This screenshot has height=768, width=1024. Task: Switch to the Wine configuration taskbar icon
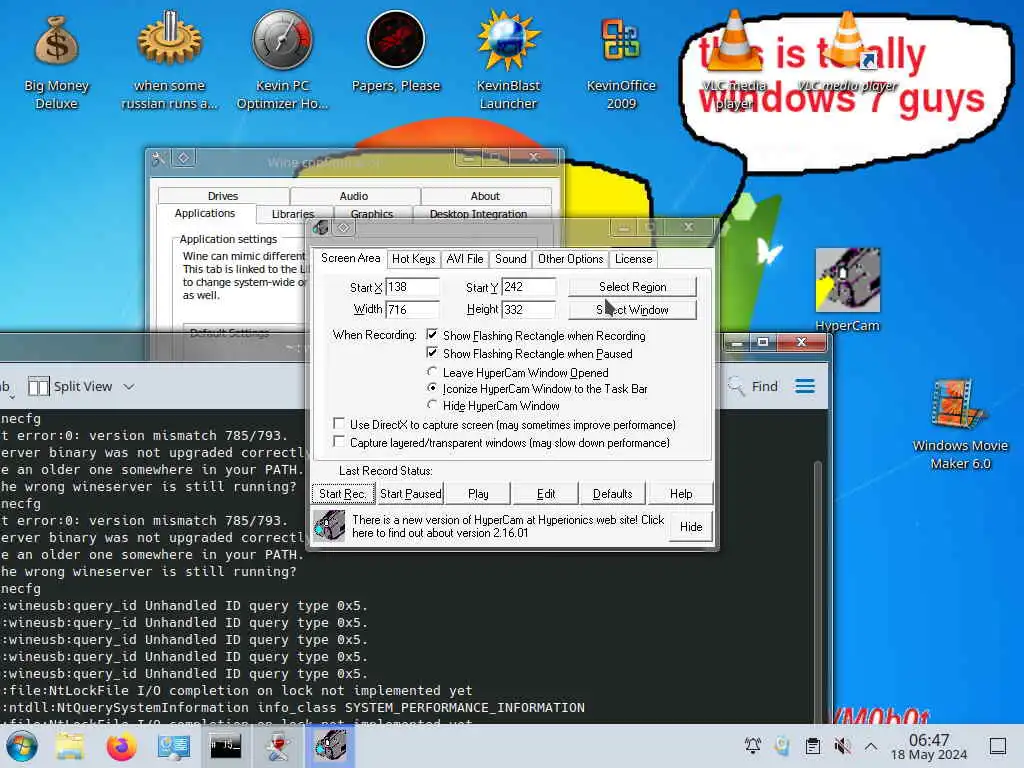pos(278,746)
